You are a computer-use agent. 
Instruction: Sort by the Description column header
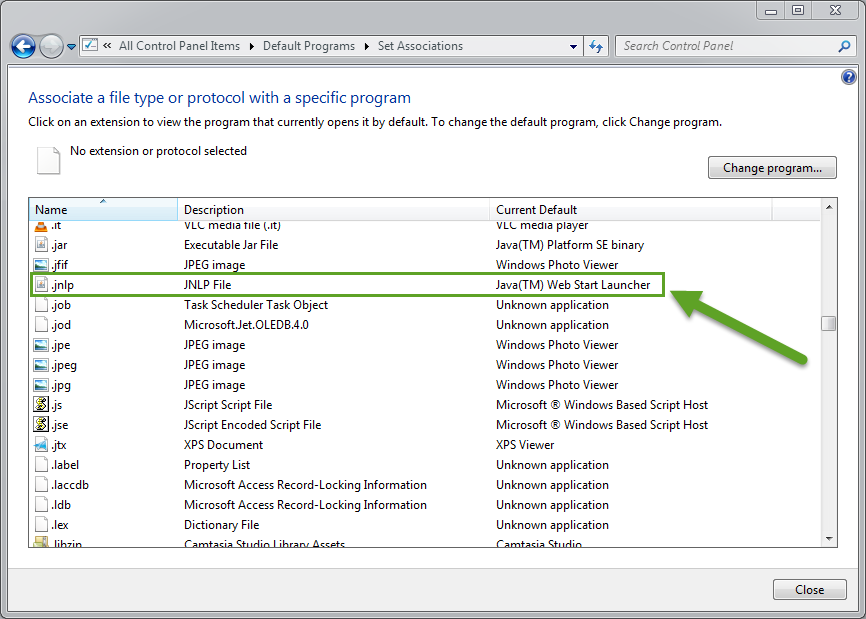(334, 210)
